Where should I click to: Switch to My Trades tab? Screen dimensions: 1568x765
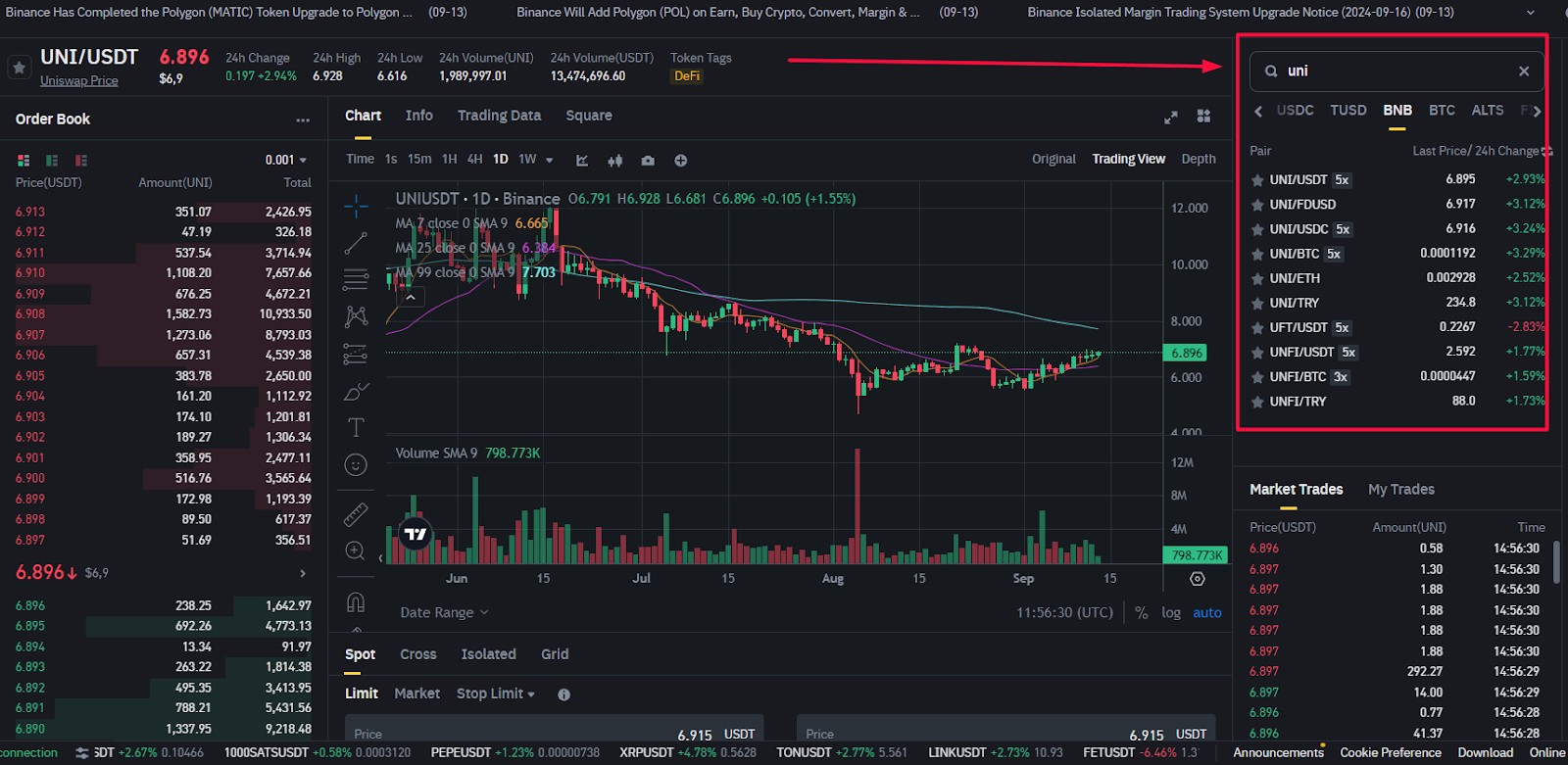1401,490
